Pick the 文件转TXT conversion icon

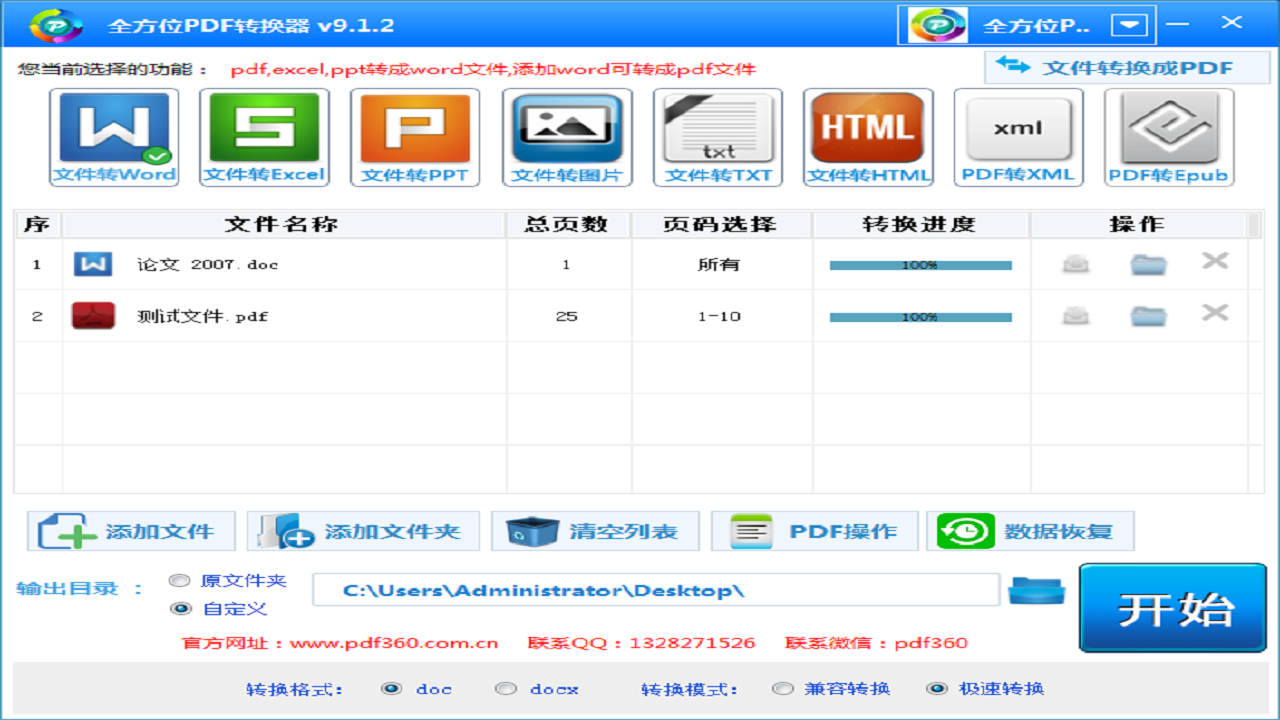(718, 137)
